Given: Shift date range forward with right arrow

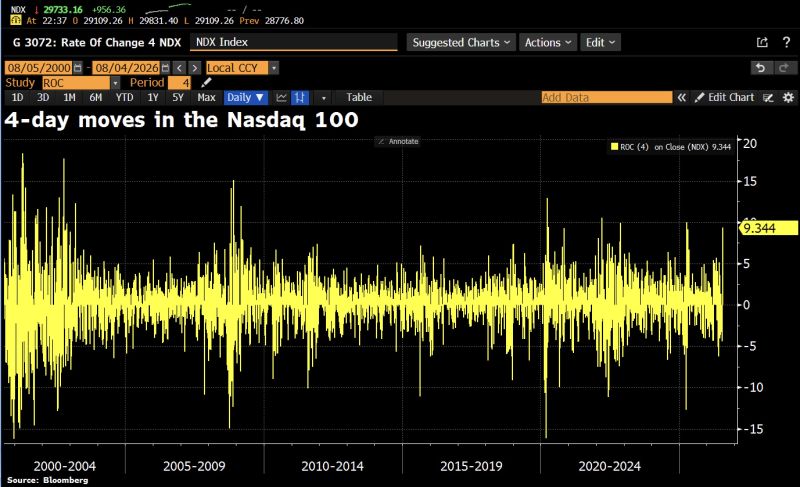Looking at the screenshot, I should pos(194,68).
